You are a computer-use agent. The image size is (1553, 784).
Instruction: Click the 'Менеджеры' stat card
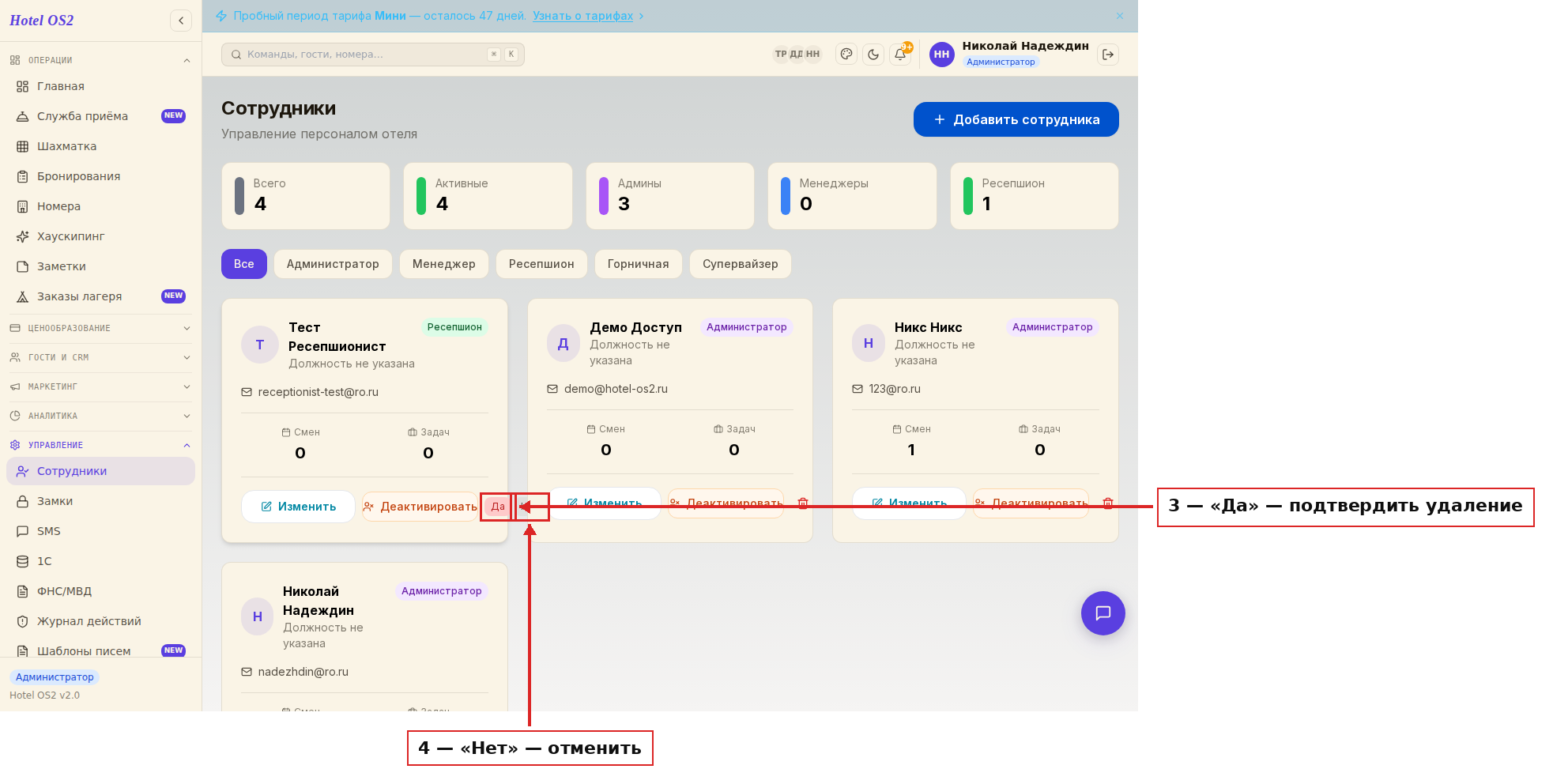pyautogui.click(x=852, y=196)
